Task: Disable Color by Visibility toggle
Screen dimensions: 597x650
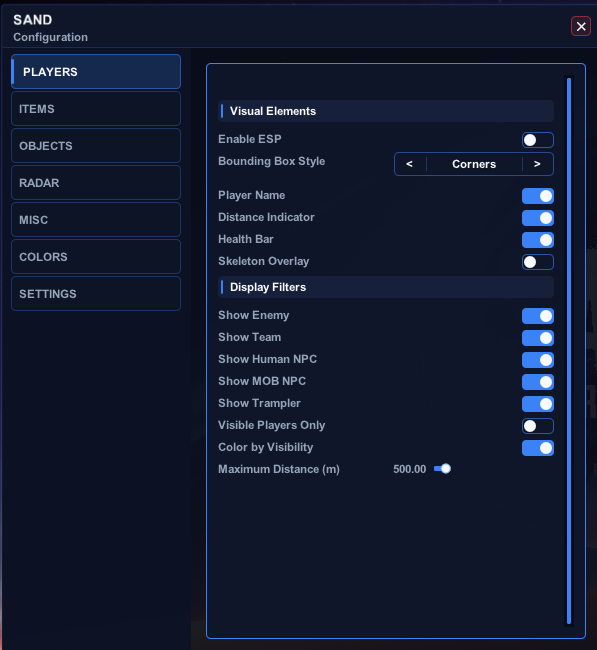Action: (537, 448)
